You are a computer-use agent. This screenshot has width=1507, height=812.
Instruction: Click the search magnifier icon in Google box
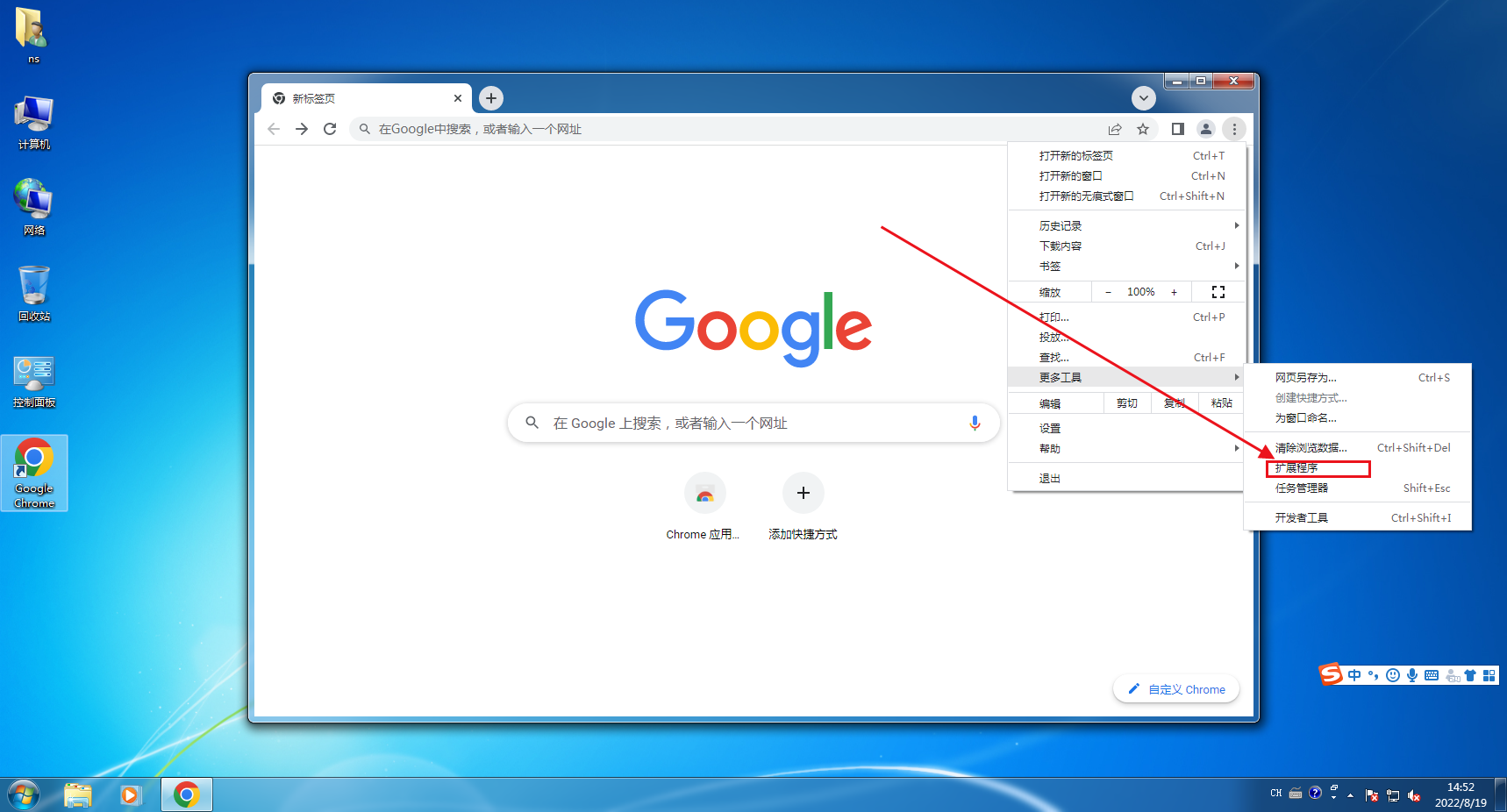point(532,423)
